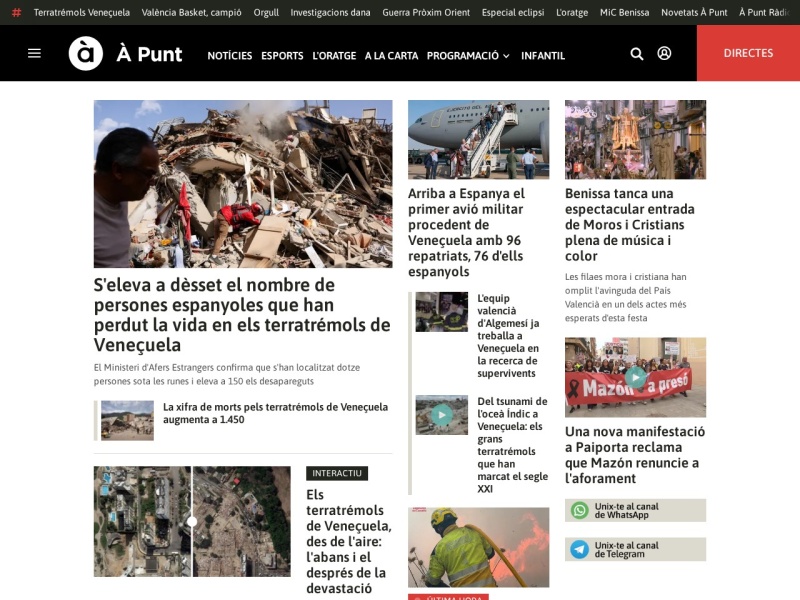Viewport: 800px width, 600px height.
Task: Open Terratrémols Veneçuela trending topic
Action: click(x=82, y=12)
